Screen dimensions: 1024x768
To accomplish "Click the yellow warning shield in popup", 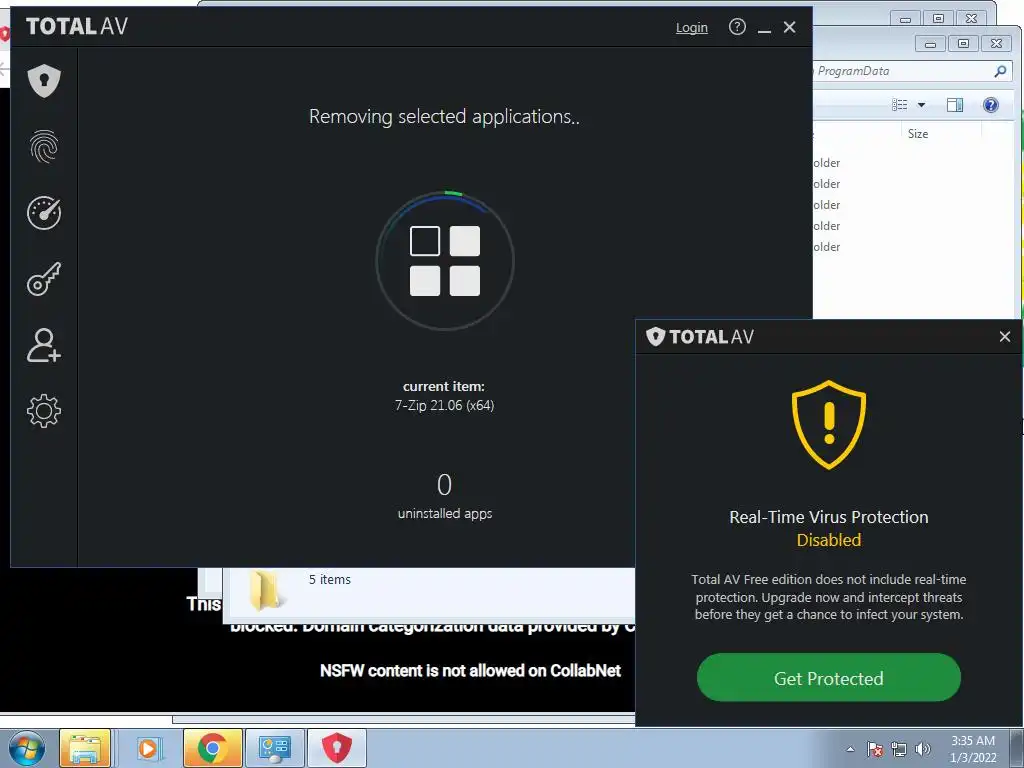I will click(x=829, y=424).
